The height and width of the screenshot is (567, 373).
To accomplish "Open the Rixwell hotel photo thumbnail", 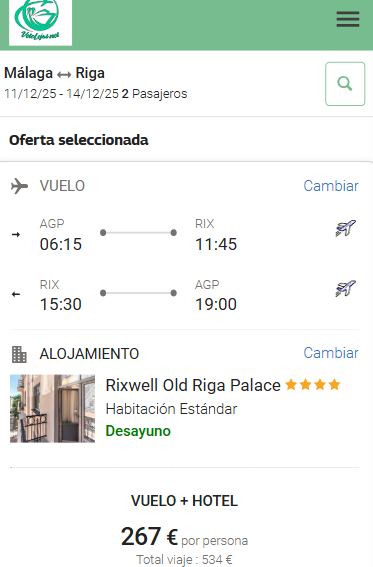I will [52, 409].
